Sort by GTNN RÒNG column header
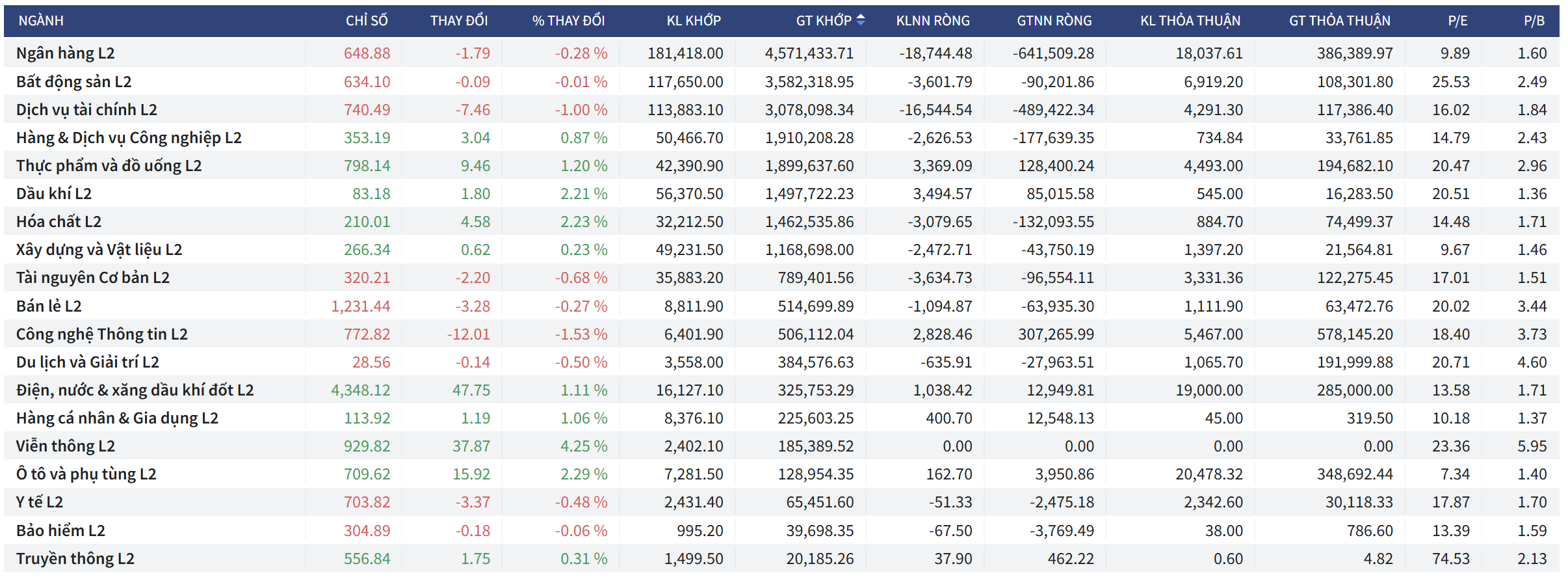The image size is (1568, 579). click(1054, 21)
